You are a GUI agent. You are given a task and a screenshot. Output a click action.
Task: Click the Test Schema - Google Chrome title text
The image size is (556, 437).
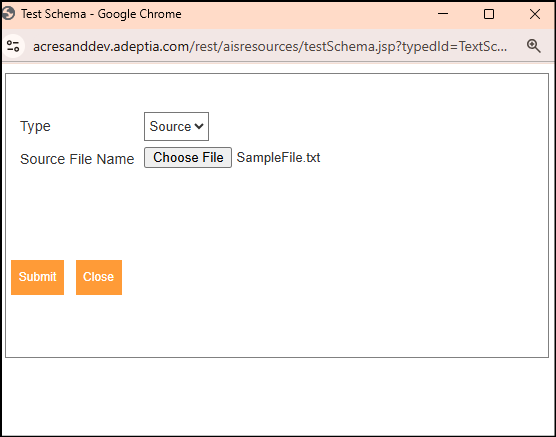click(101, 14)
